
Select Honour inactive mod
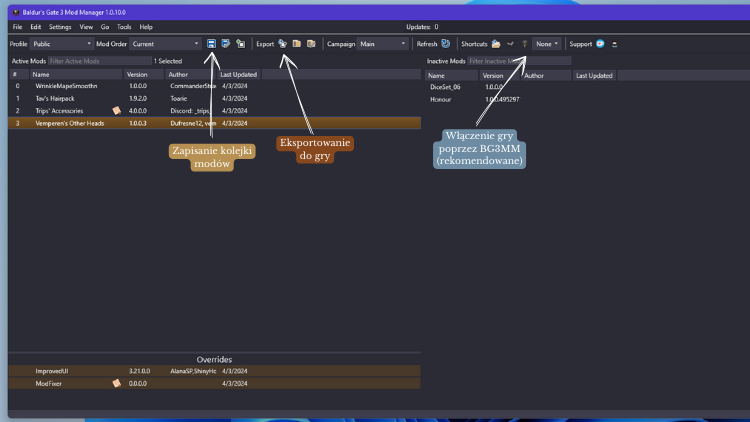441,100
